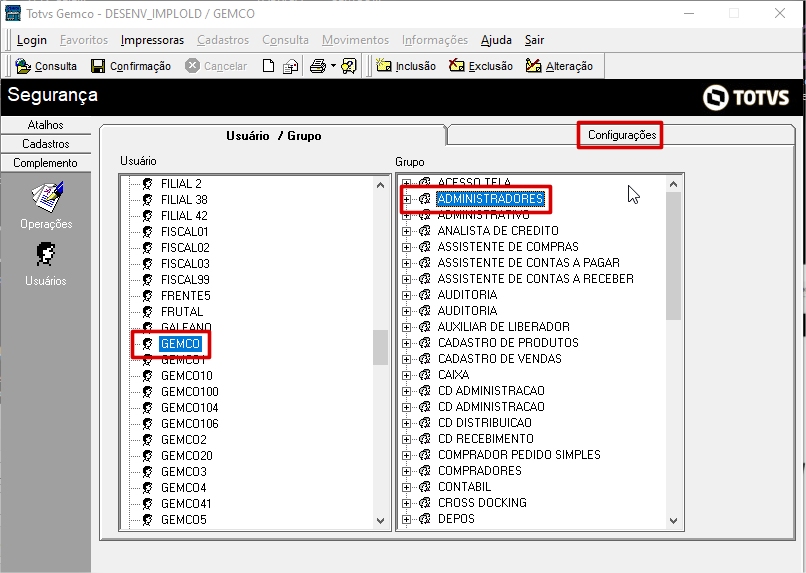Viewport: 806px width, 573px height.
Task: Click the group icon beside CD DISTRIBUICAO
Action: (x=425, y=422)
